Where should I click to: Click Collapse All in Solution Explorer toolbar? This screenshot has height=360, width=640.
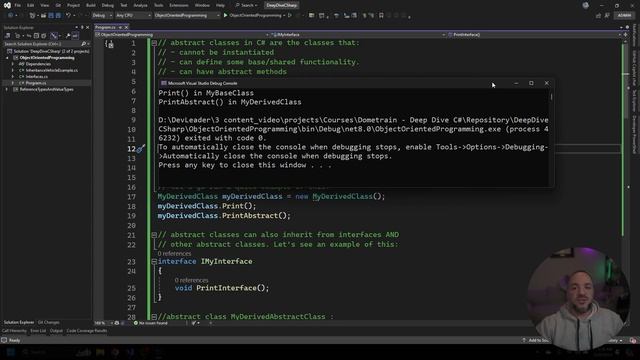click(x=36, y=36)
